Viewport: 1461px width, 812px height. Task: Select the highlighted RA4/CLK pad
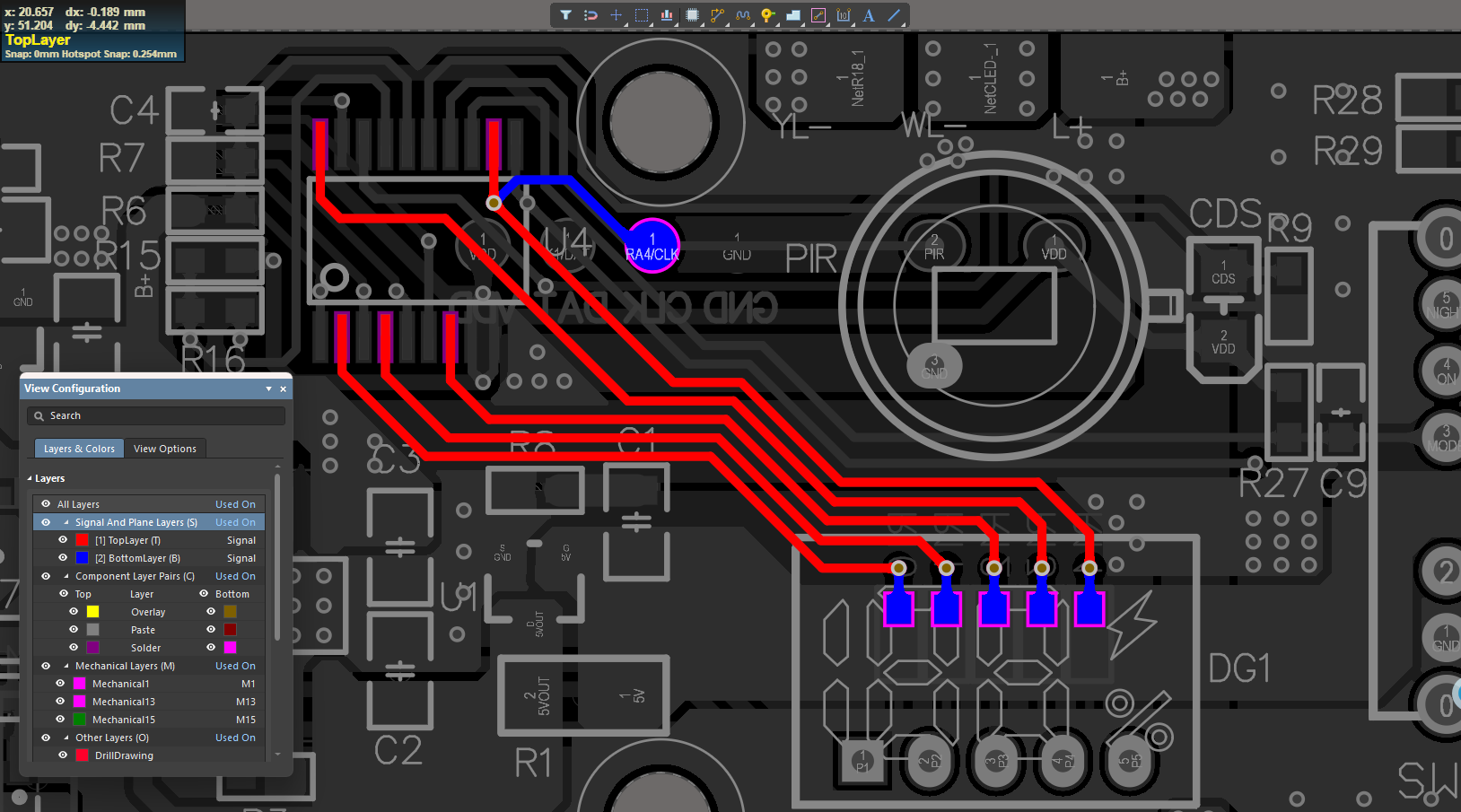[x=652, y=245]
